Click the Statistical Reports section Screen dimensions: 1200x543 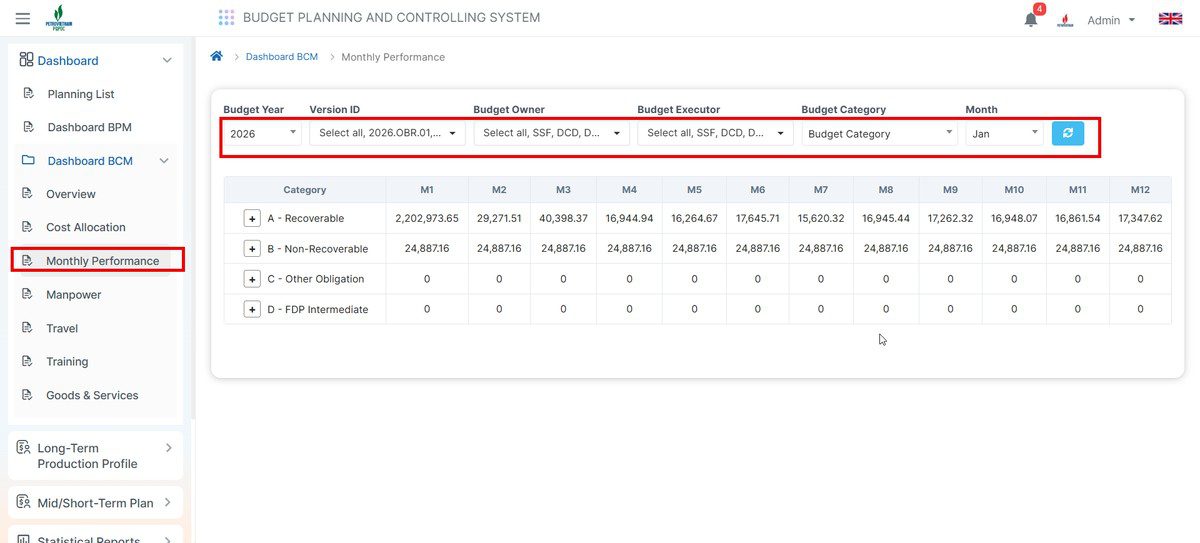pyautogui.click(x=95, y=536)
